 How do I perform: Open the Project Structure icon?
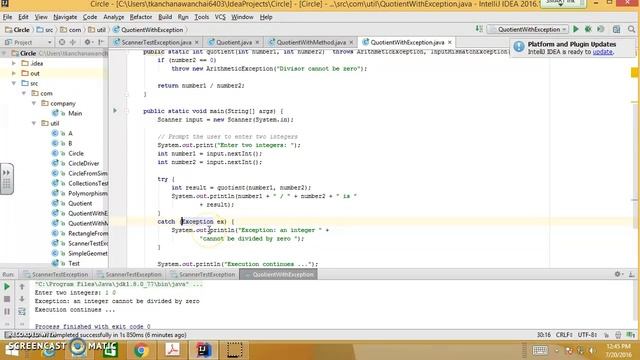pos(617,29)
